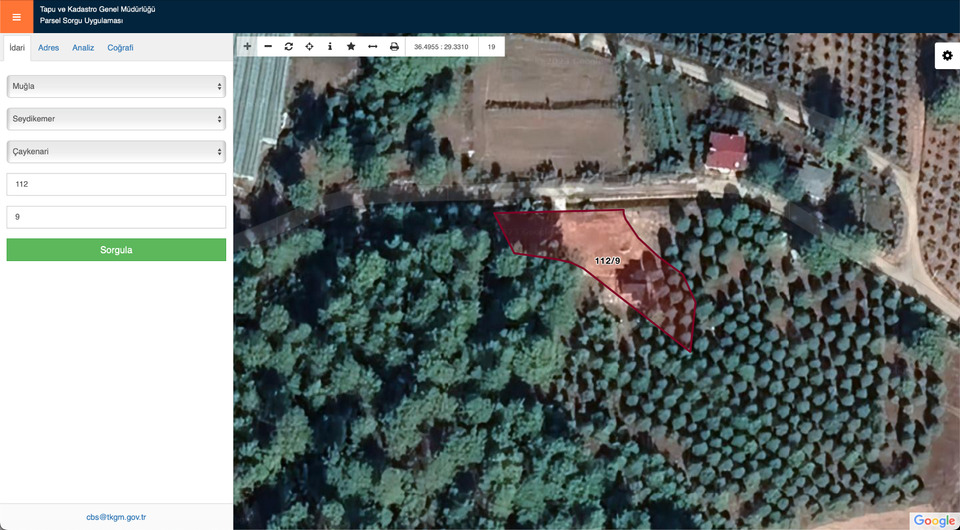Click the star favorites icon

pyautogui.click(x=351, y=47)
